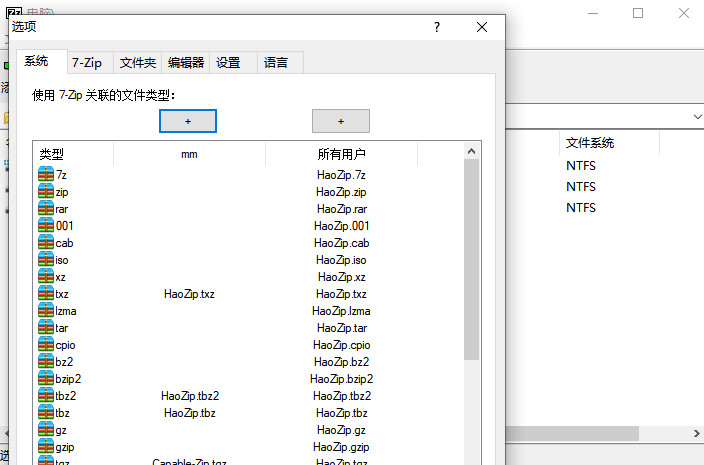Screen dimensions: 704x465
Task: Click the 001 file type icon
Action: (46, 225)
